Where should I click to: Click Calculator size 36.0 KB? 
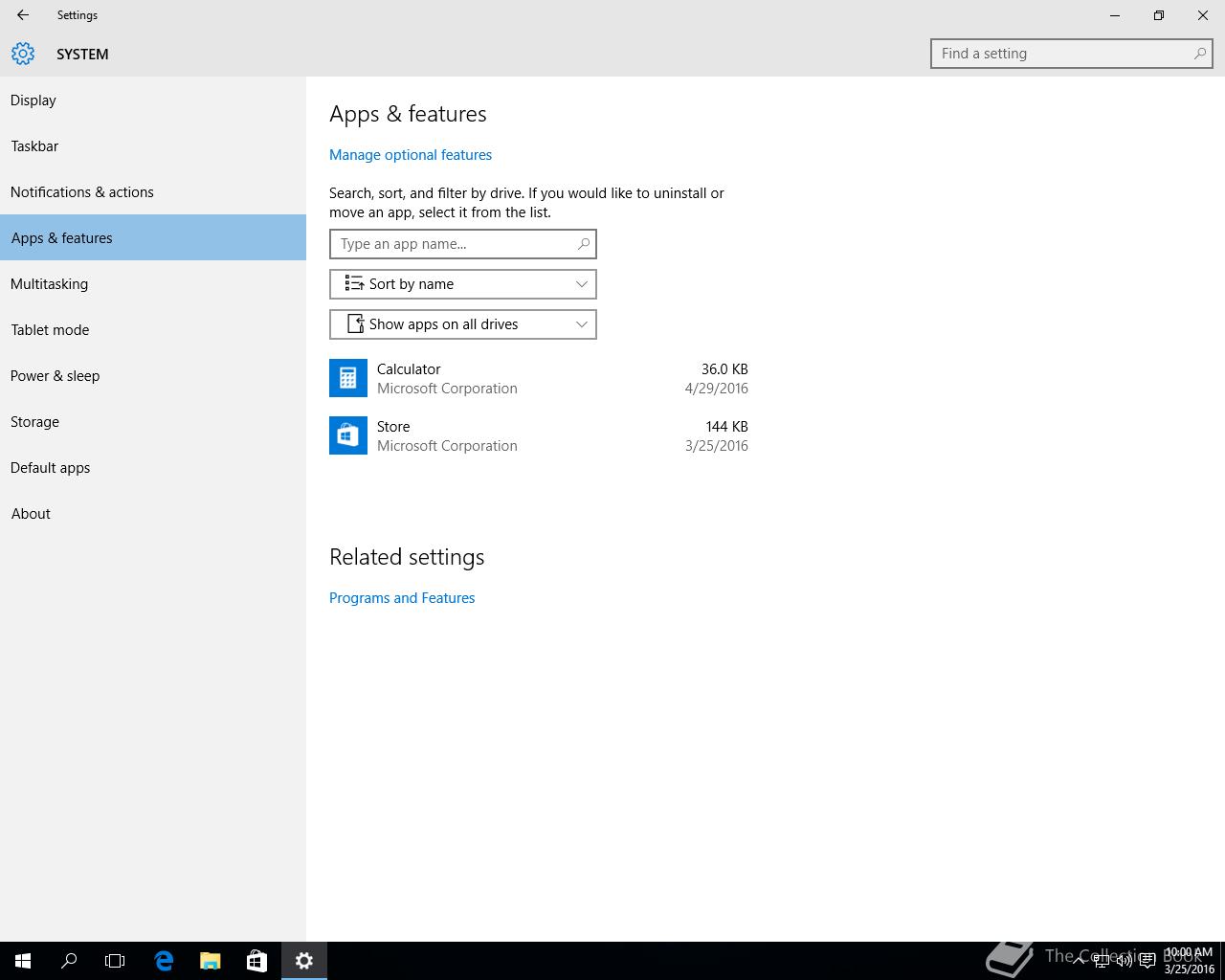pyautogui.click(x=724, y=369)
